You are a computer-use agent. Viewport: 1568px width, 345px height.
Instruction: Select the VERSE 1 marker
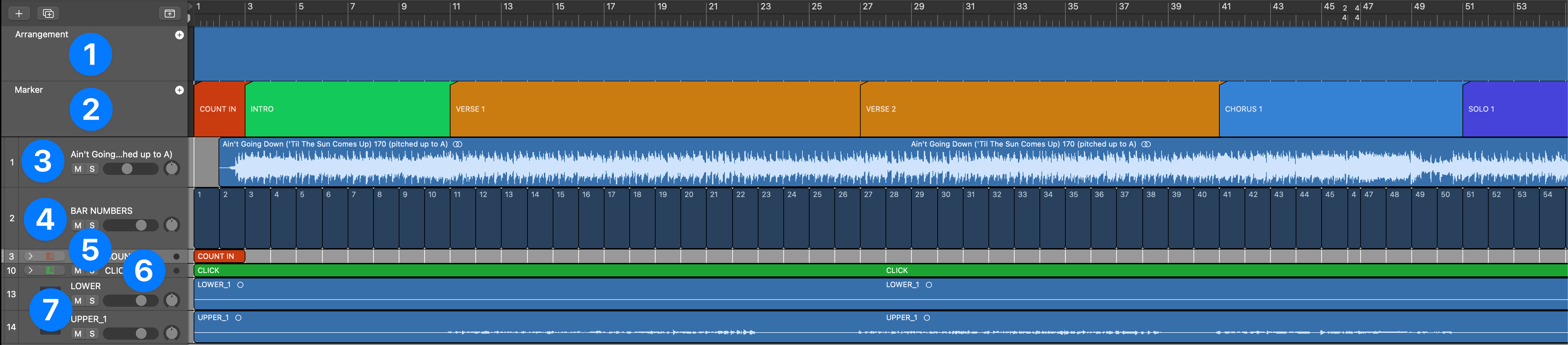click(x=655, y=110)
